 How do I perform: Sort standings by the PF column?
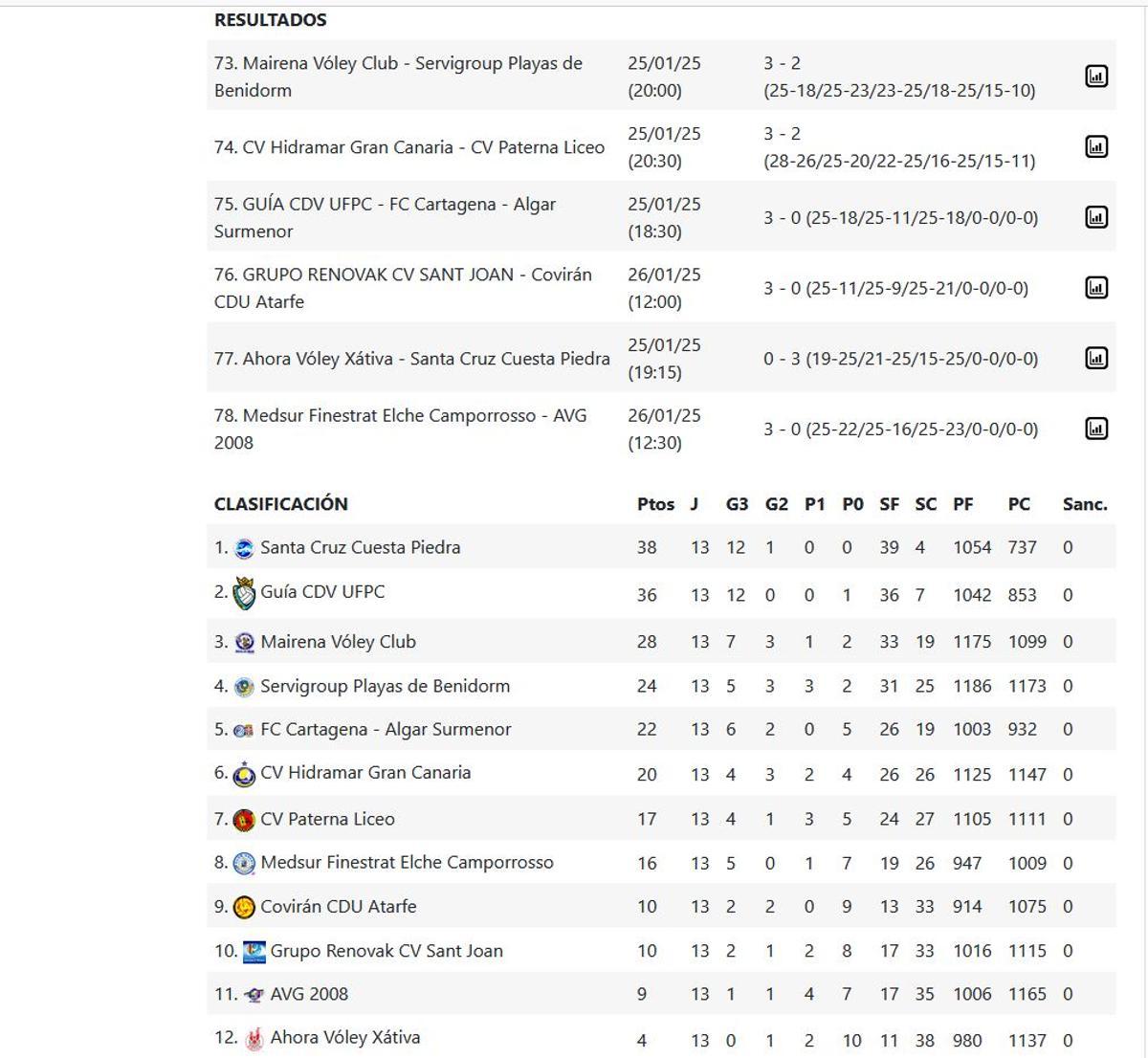pyautogui.click(x=964, y=503)
